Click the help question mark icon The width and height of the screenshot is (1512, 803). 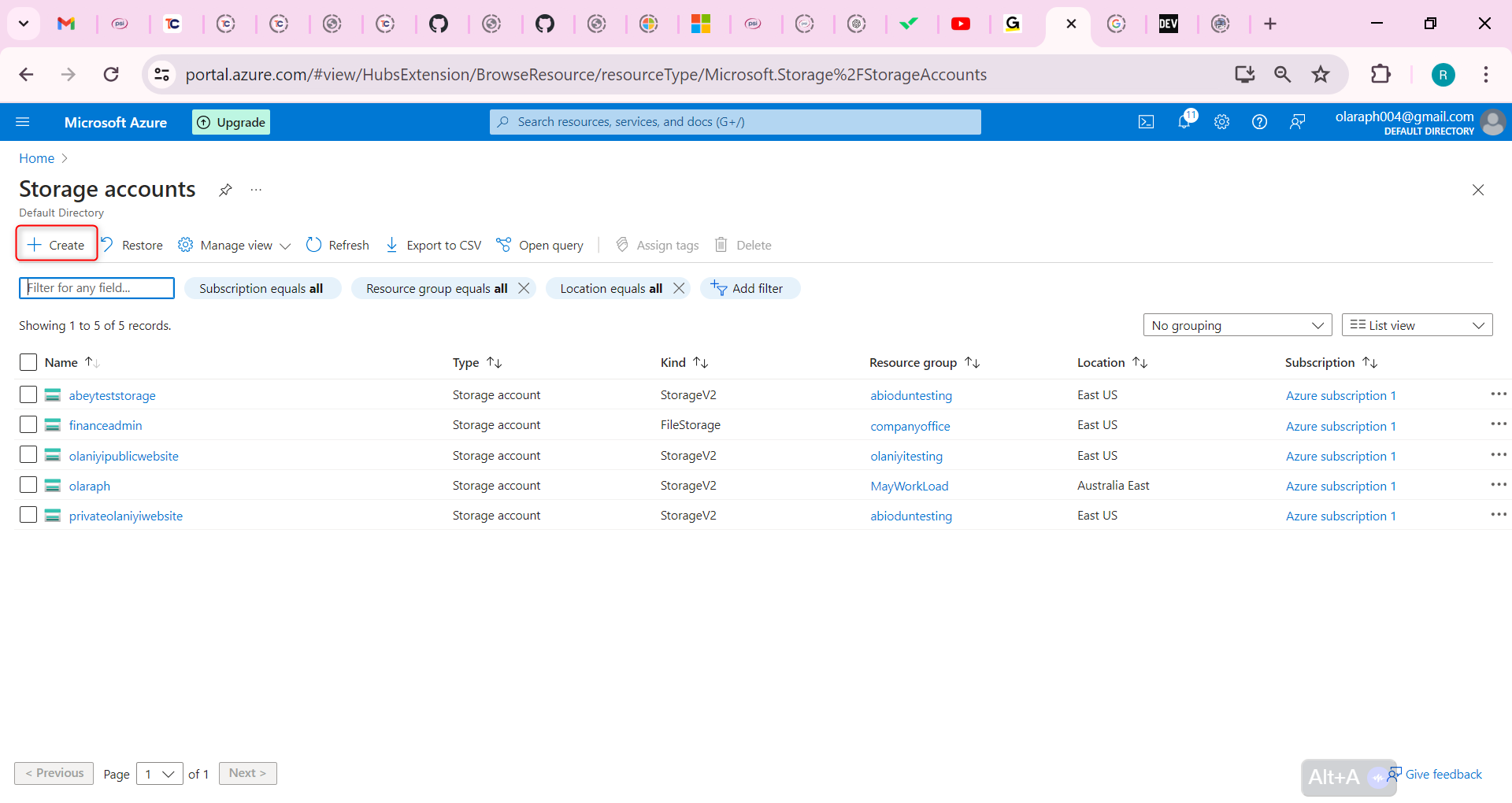(1259, 122)
